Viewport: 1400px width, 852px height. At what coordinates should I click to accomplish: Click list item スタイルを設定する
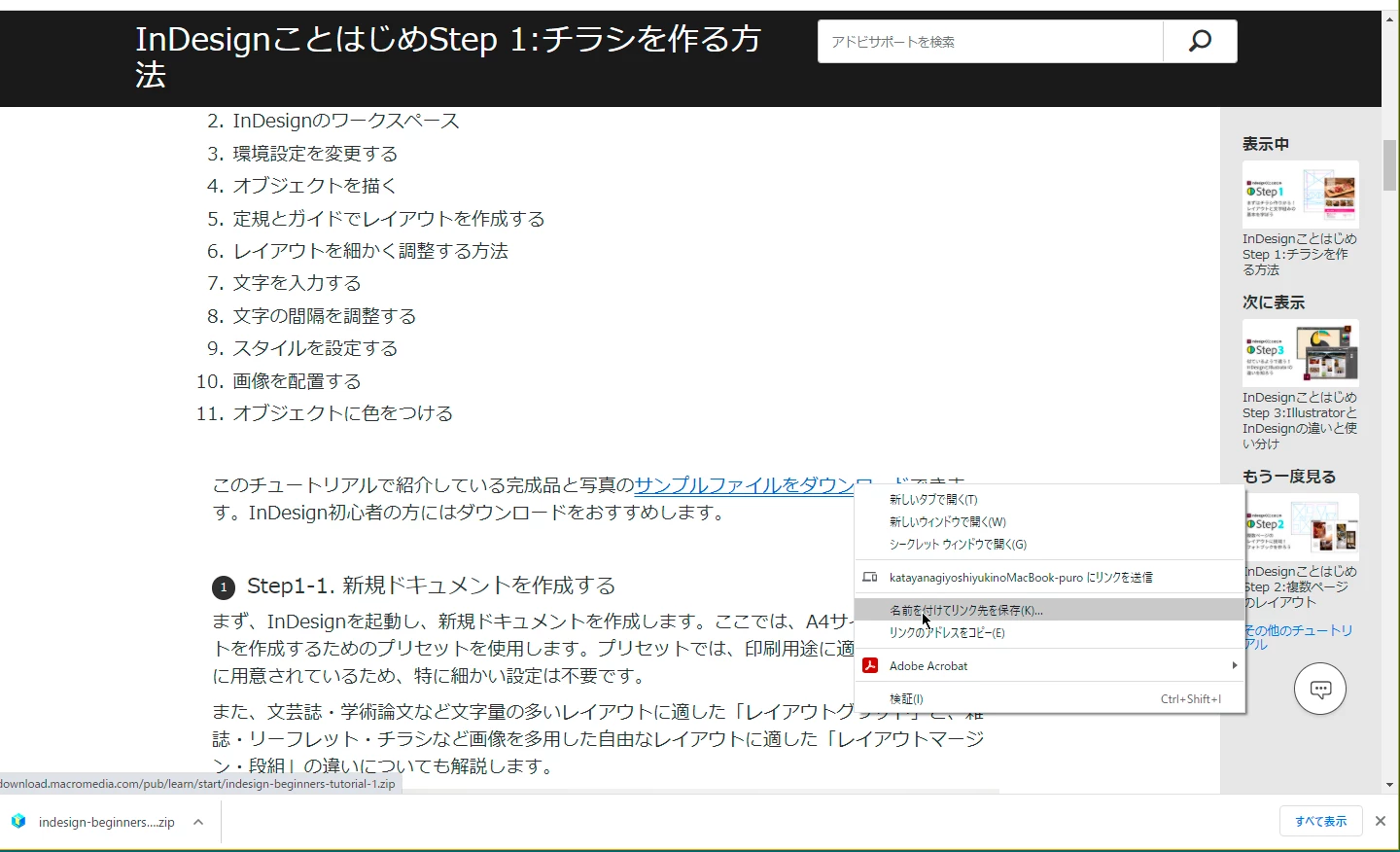point(315,348)
